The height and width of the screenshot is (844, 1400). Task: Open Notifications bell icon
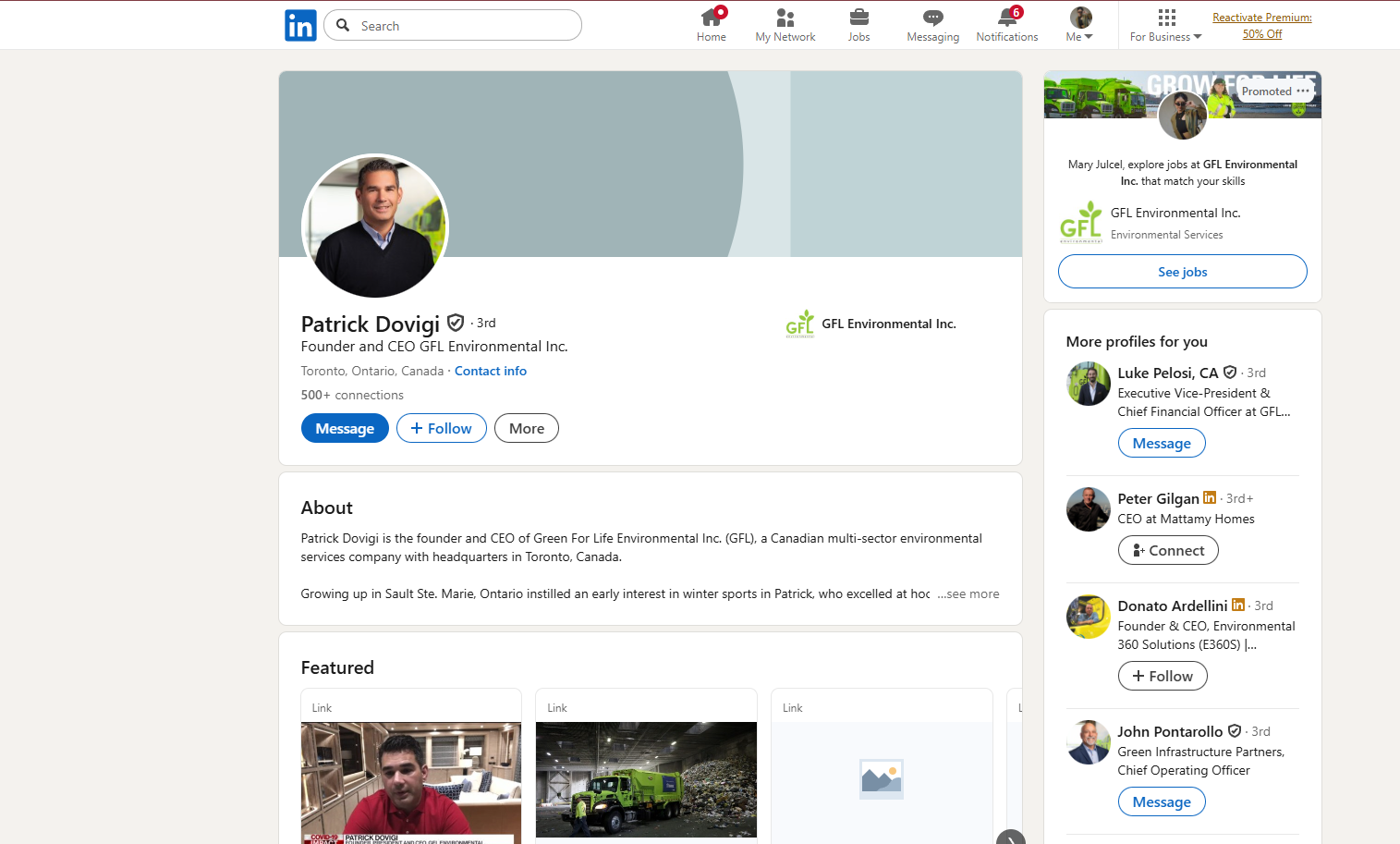[1006, 18]
